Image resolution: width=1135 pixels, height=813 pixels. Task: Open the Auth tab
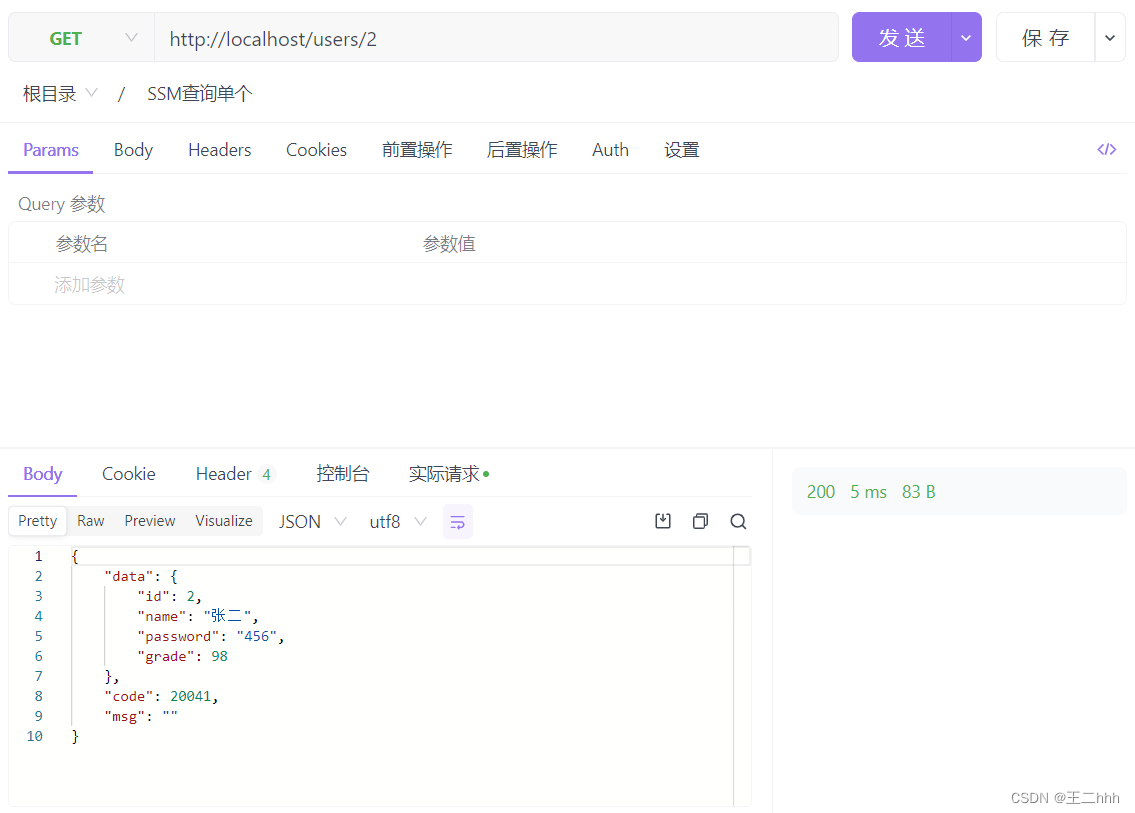coord(610,150)
